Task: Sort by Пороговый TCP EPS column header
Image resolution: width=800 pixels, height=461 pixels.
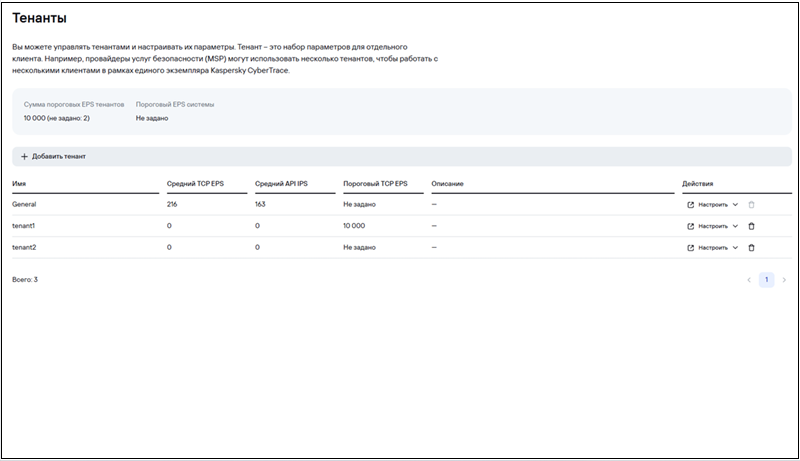Action: (x=376, y=184)
